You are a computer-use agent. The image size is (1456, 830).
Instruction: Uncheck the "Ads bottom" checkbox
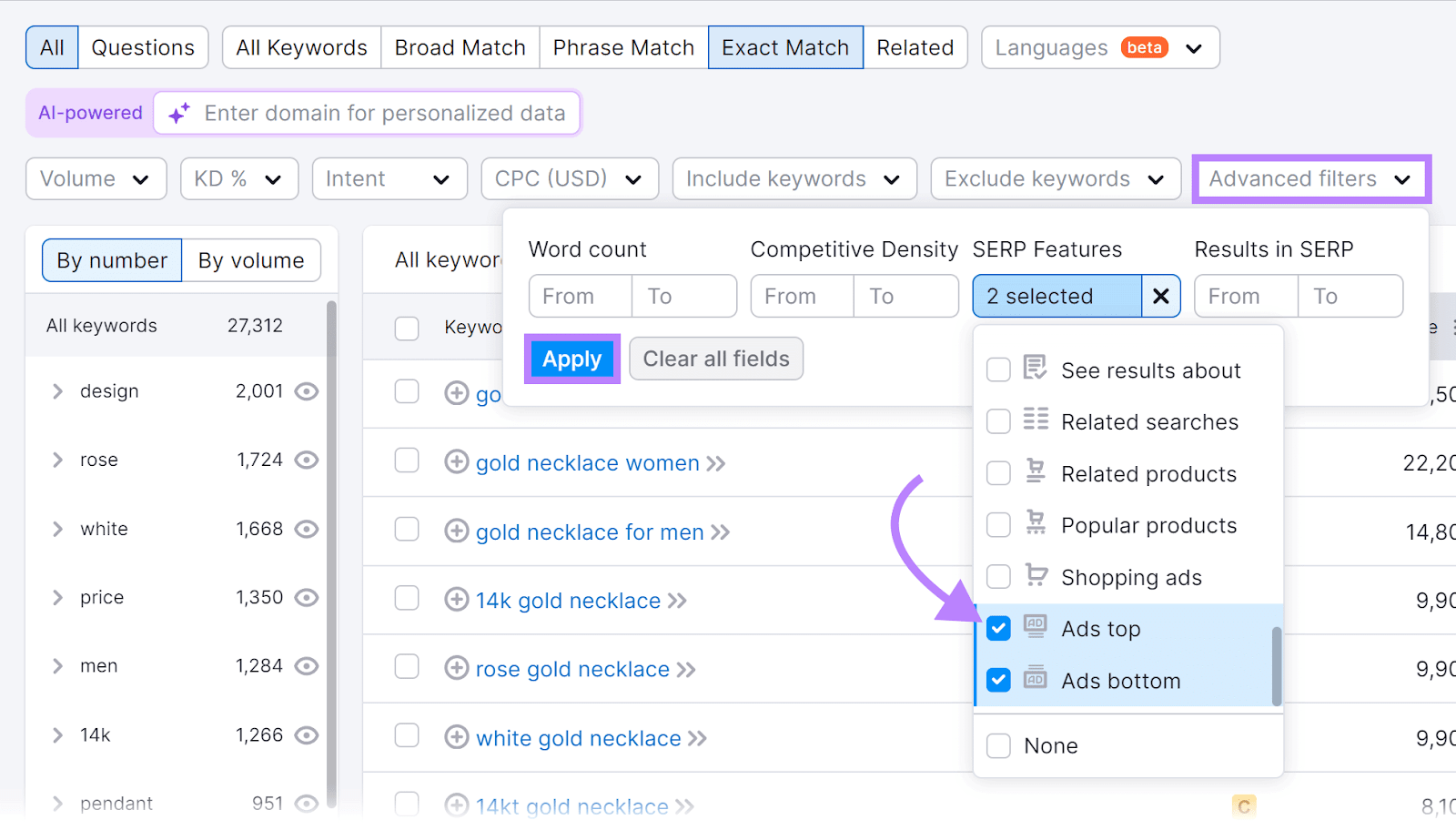point(998,680)
